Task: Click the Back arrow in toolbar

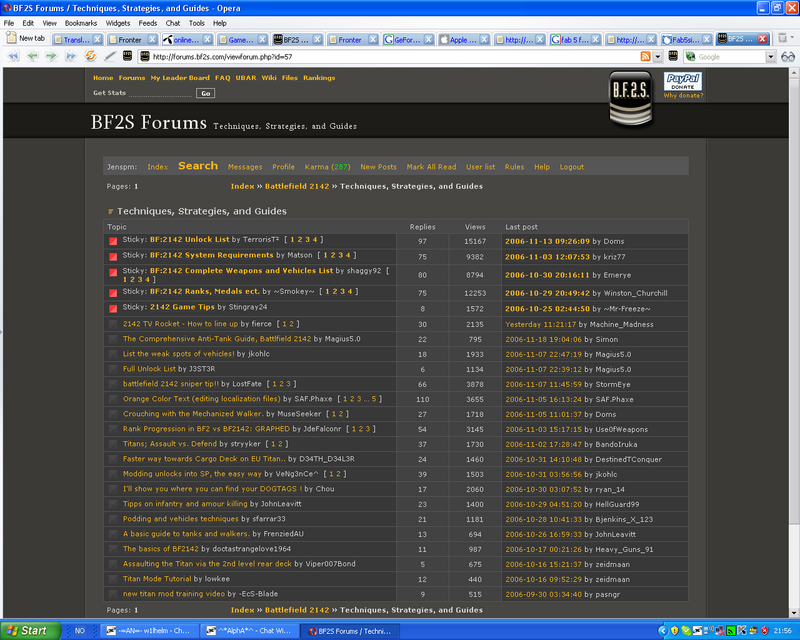Action: [x=33, y=56]
